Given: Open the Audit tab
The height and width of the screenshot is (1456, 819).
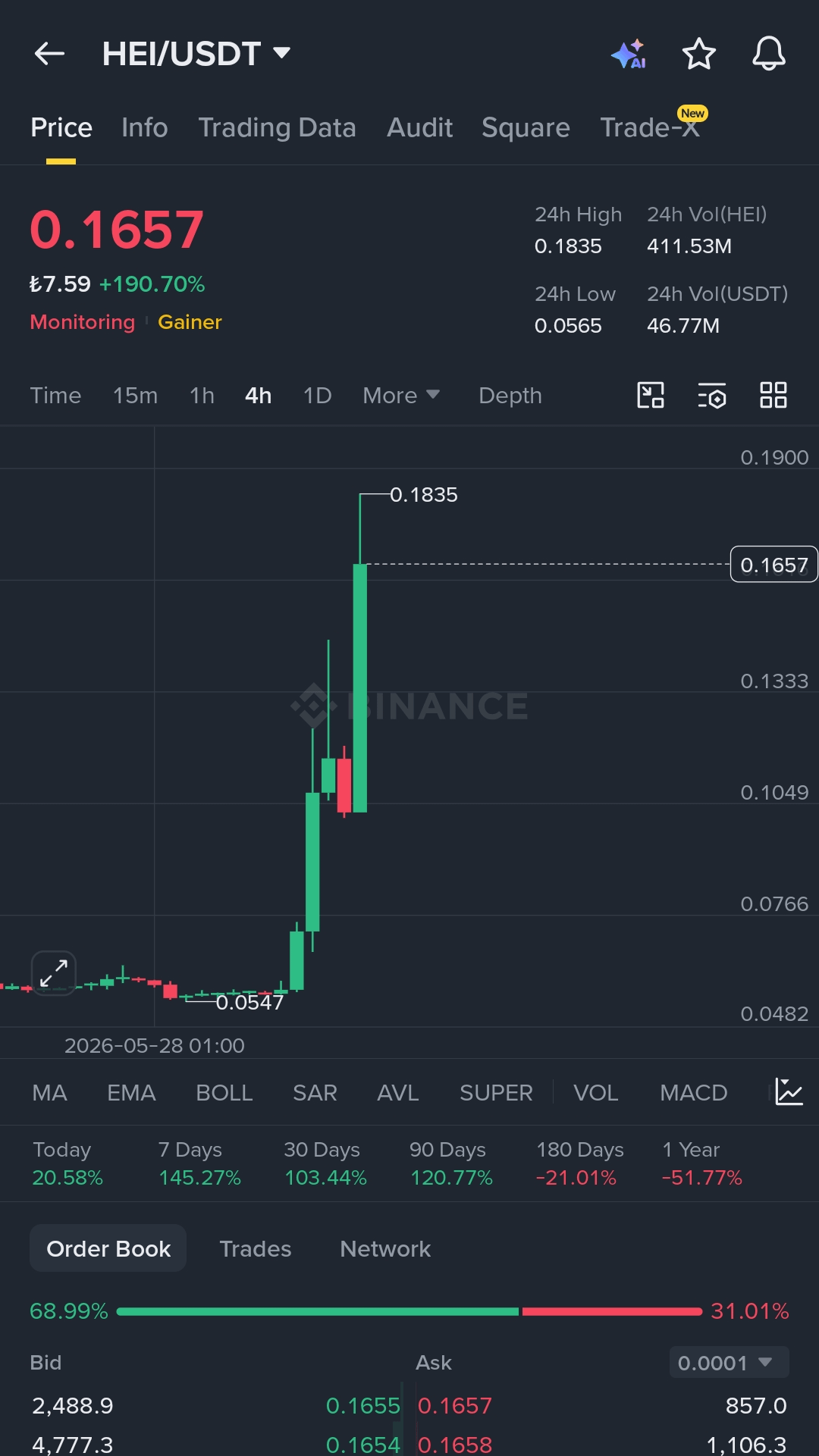Looking at the screenshot, I should pos(419,127).
